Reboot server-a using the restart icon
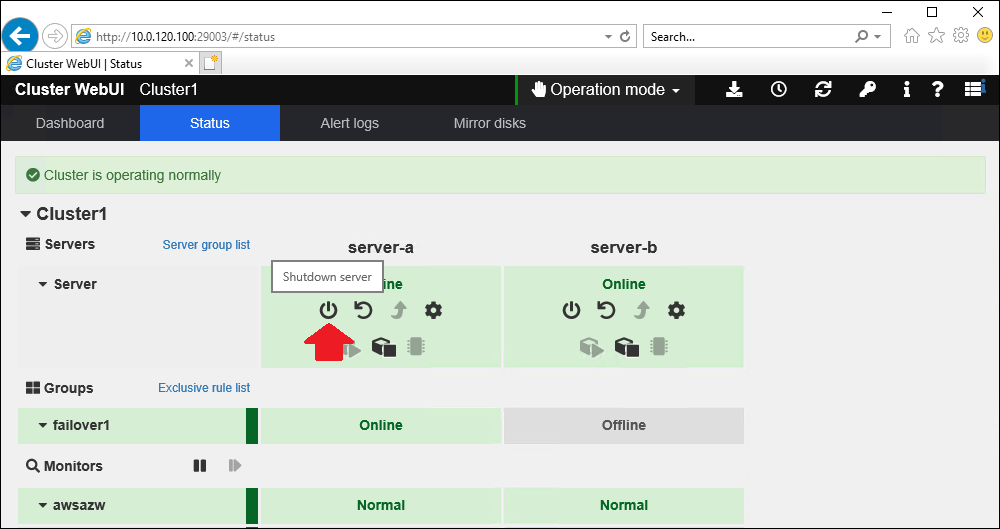 tap(363, 310)
